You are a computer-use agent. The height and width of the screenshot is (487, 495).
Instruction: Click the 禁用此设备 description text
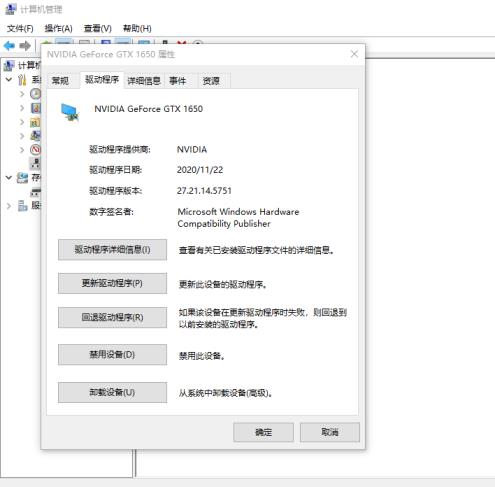[x=201, y=356]
